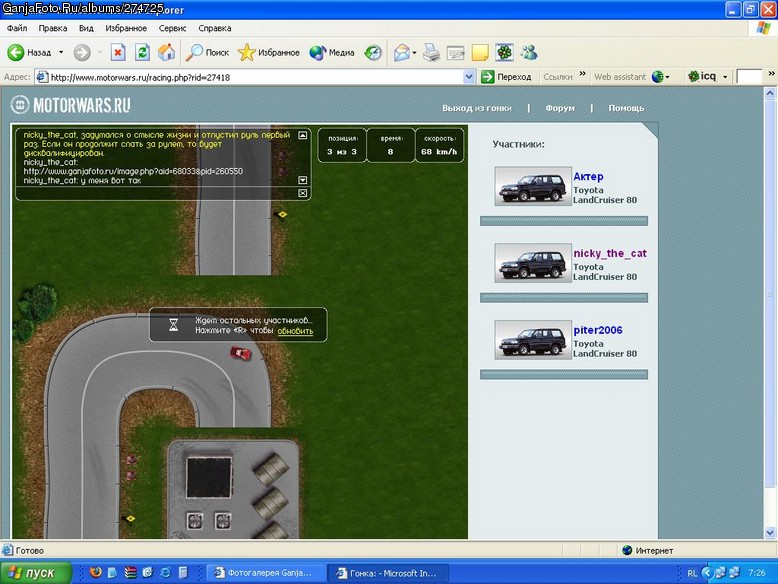Image resolution: width=778 pixels, height=584 pixels.
Task: Open the Messenger people icon
Action: tap(529, 52)
